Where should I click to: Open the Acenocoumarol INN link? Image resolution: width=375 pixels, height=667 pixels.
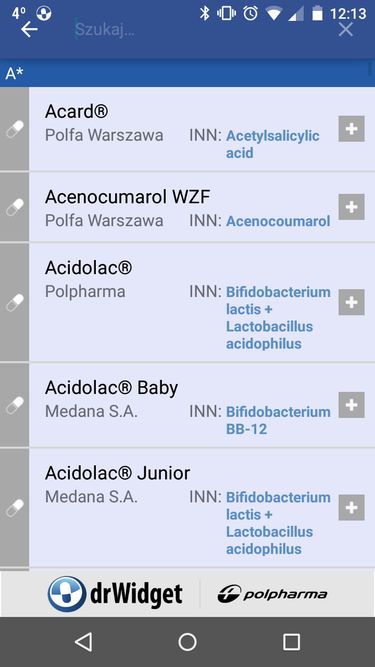[278, 221]
